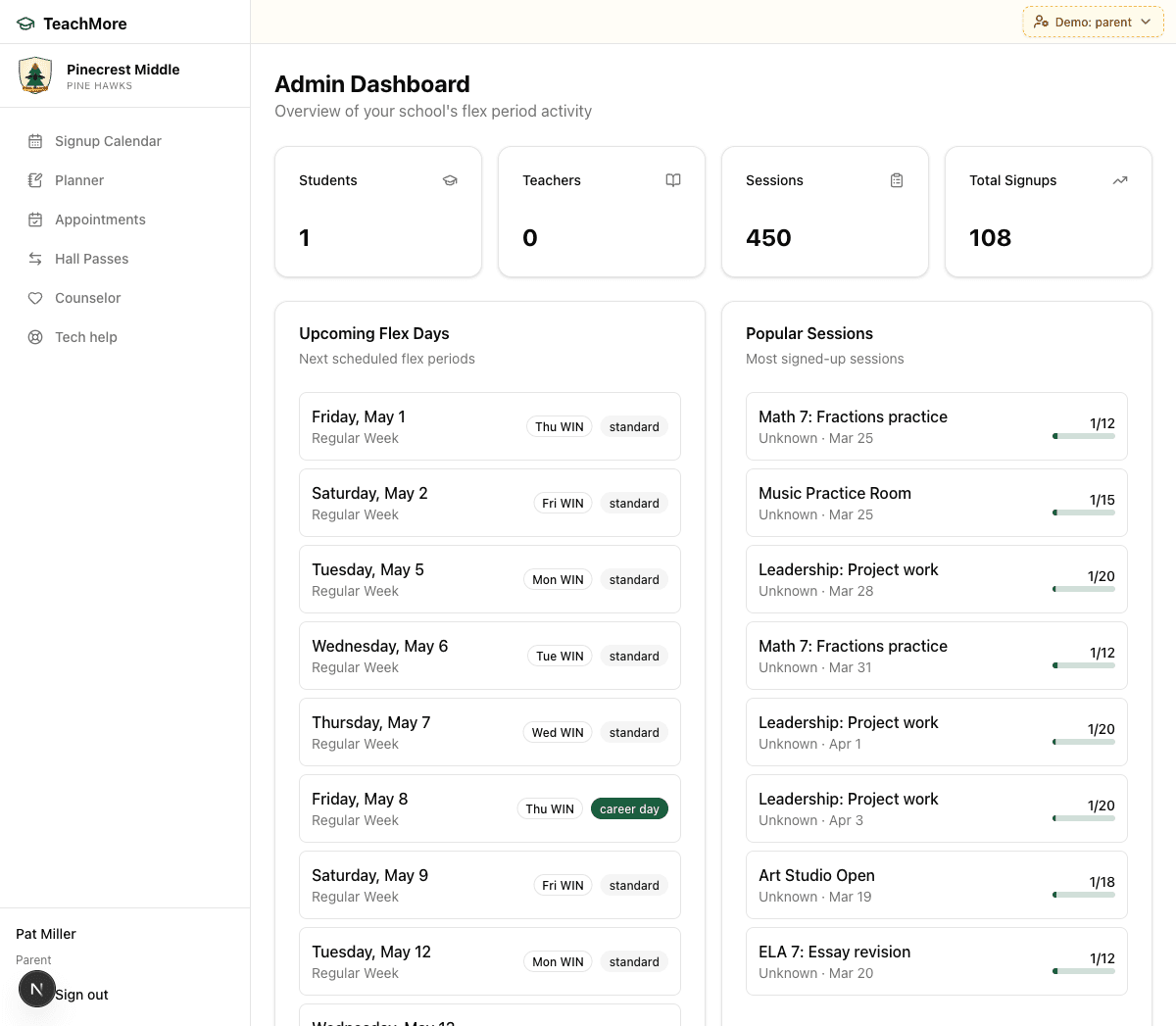
Task: Click the Hall Passes arrows icon
Action: [x=35, y=259]
